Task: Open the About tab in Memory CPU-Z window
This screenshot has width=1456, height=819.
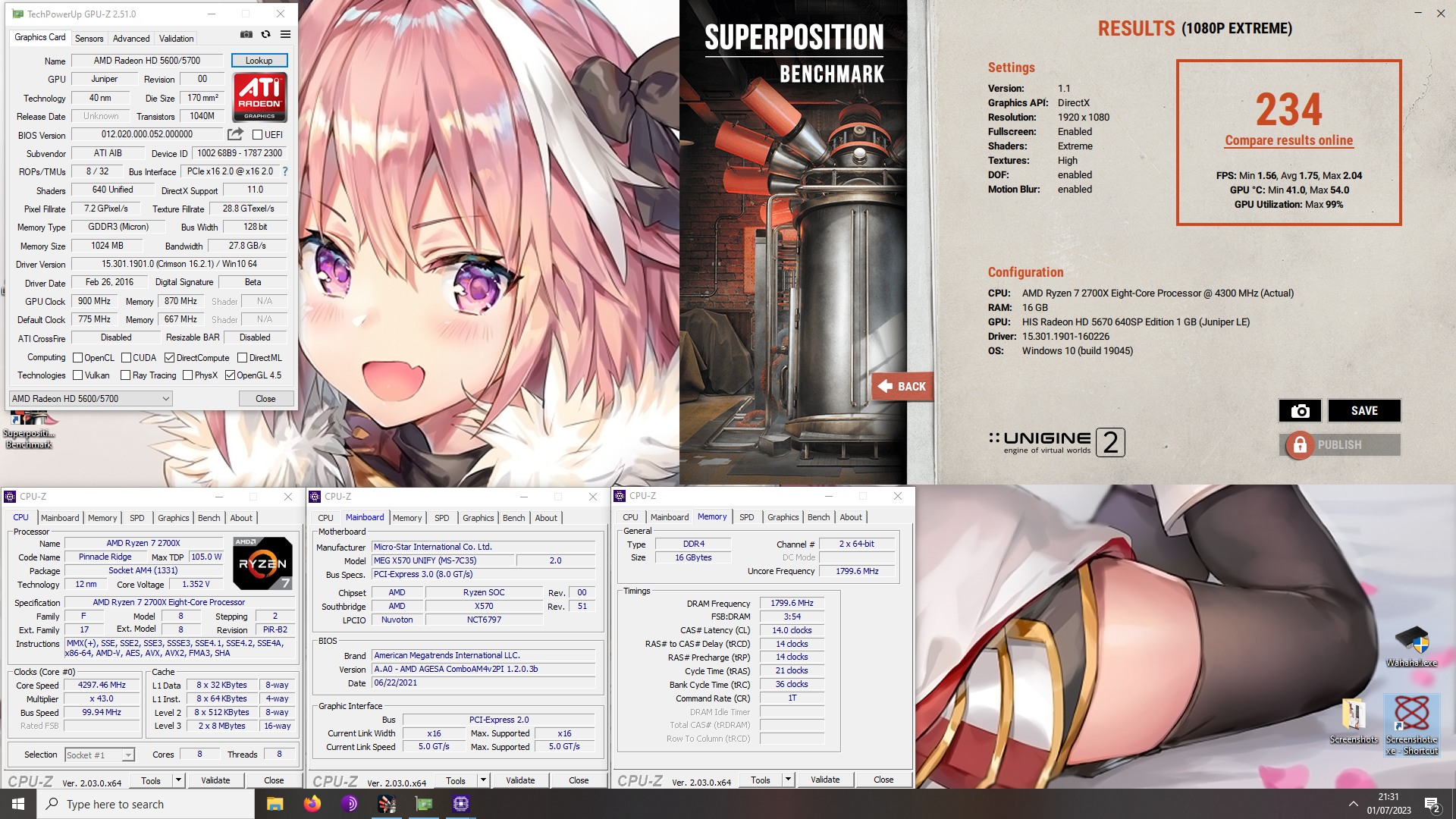Action: pos(851,517)
